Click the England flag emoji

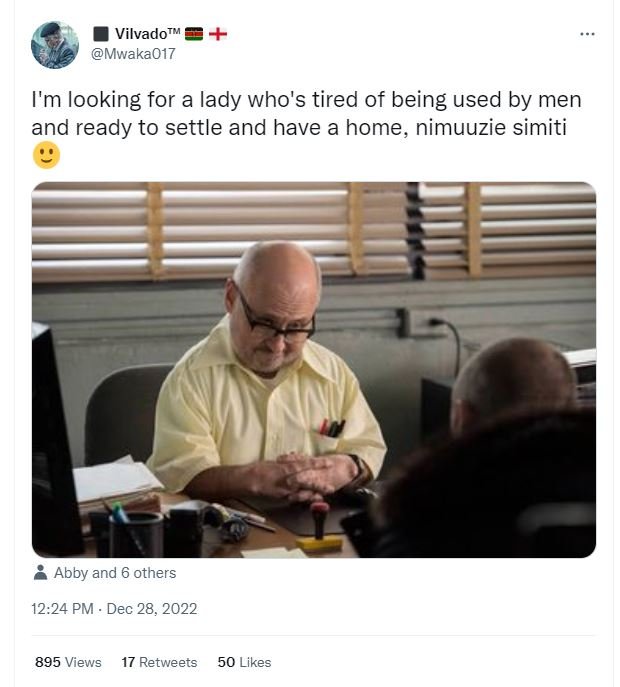coord(217,34)
